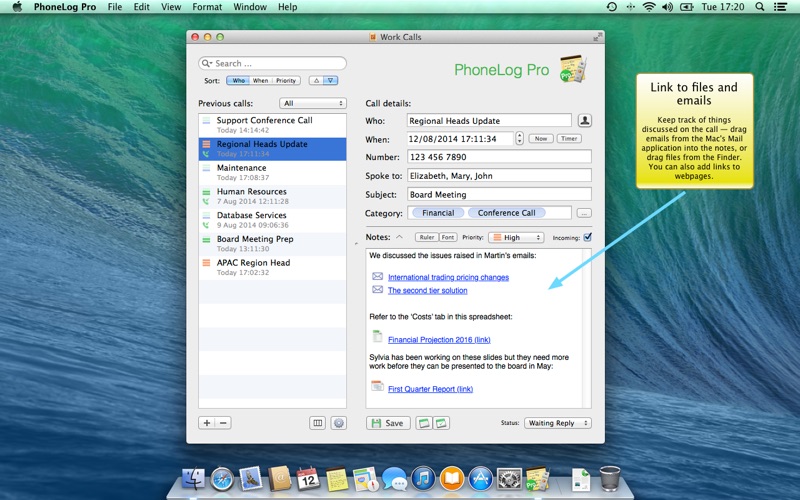Viewport: 800px width, 500px height.
Task: Open the App Store in the Dock
Action: 481,479
